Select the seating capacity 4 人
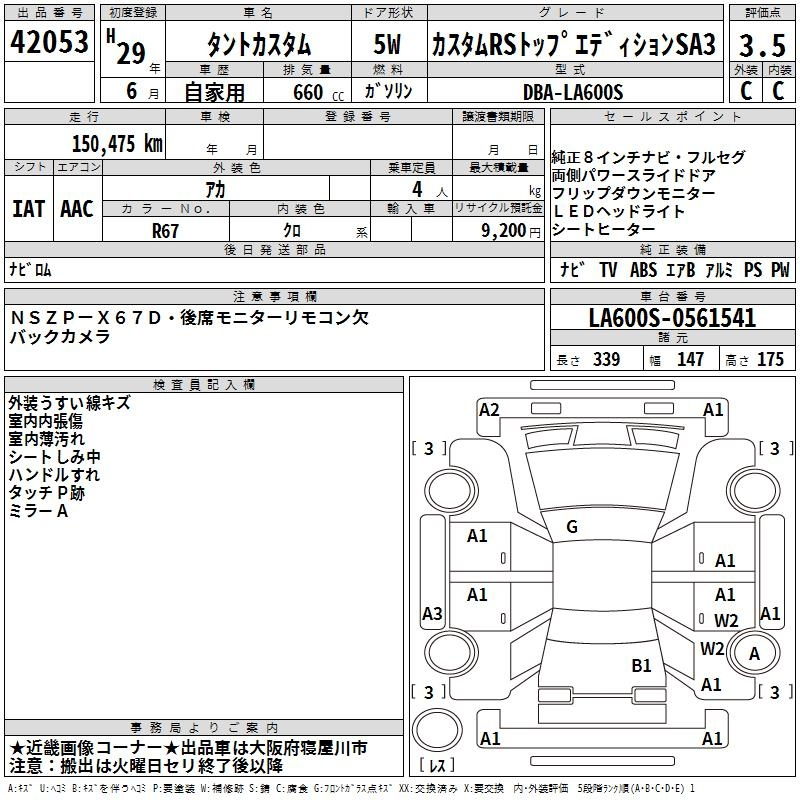This screenshot has width=800, height=800. pyautogui.click(x=430, y=190)
